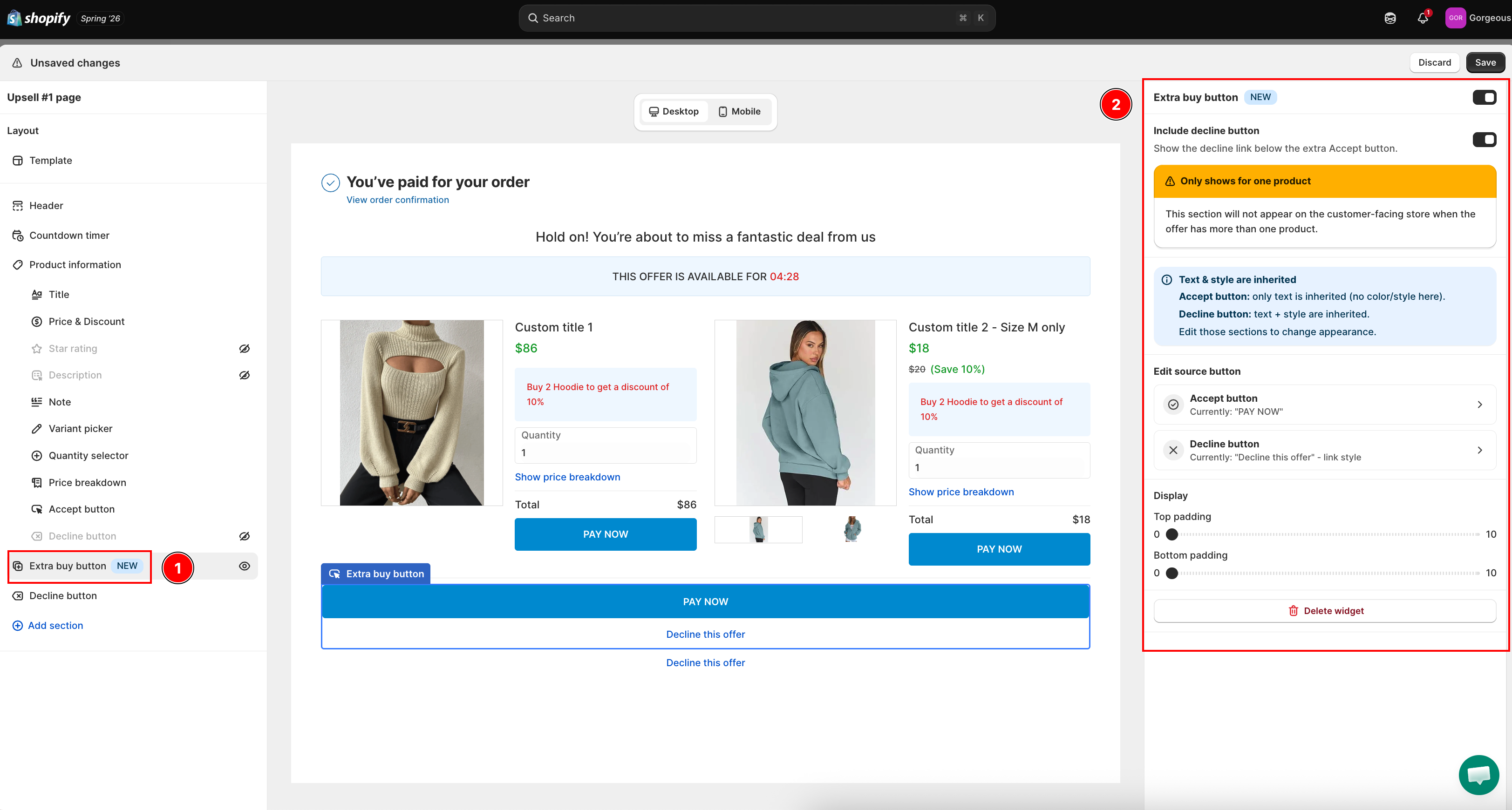Click first hoodie thumbnail image
Screen dimensions: 1512x810
[758, 529]
